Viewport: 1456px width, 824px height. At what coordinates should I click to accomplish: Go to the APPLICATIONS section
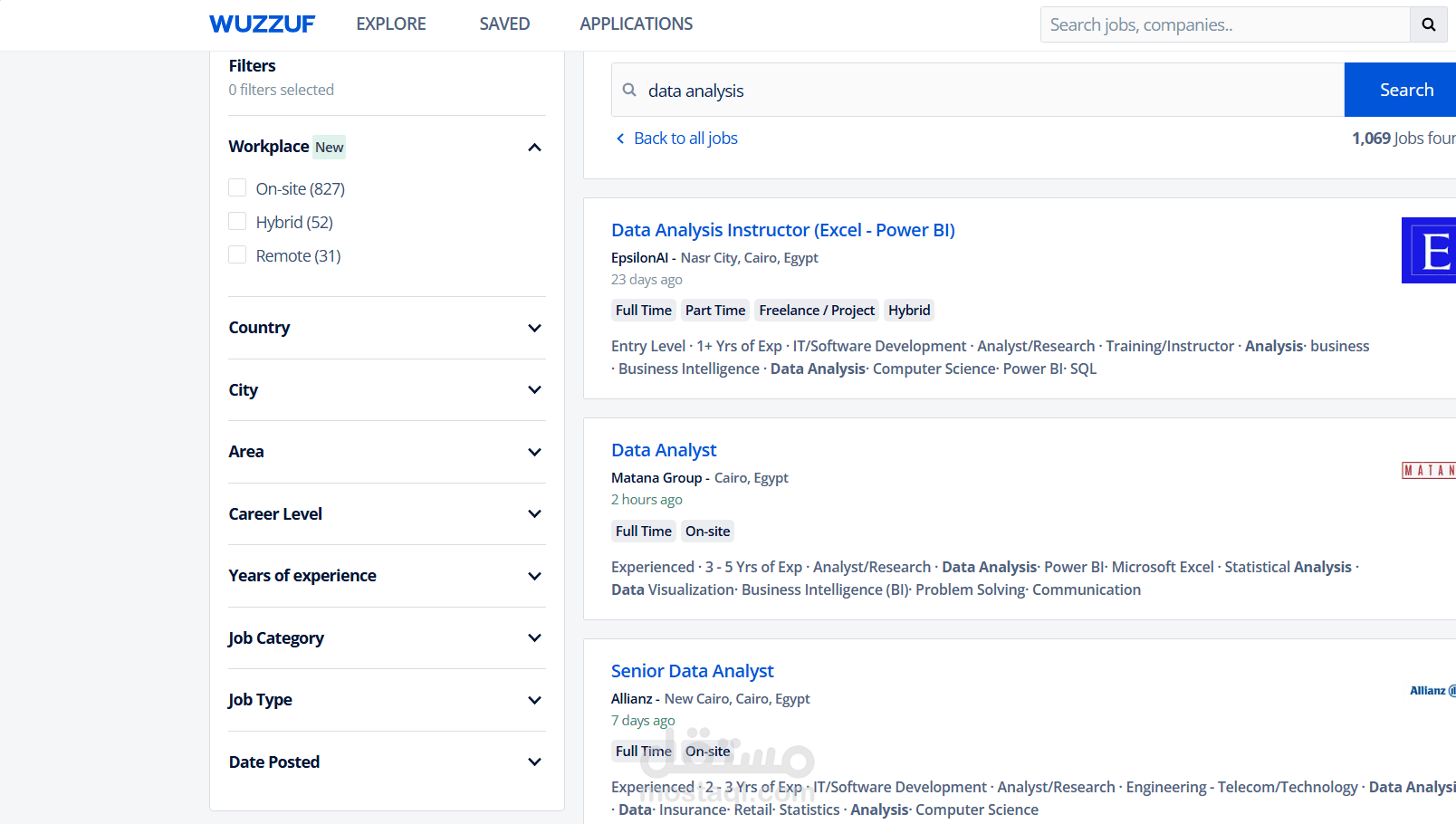636,24
